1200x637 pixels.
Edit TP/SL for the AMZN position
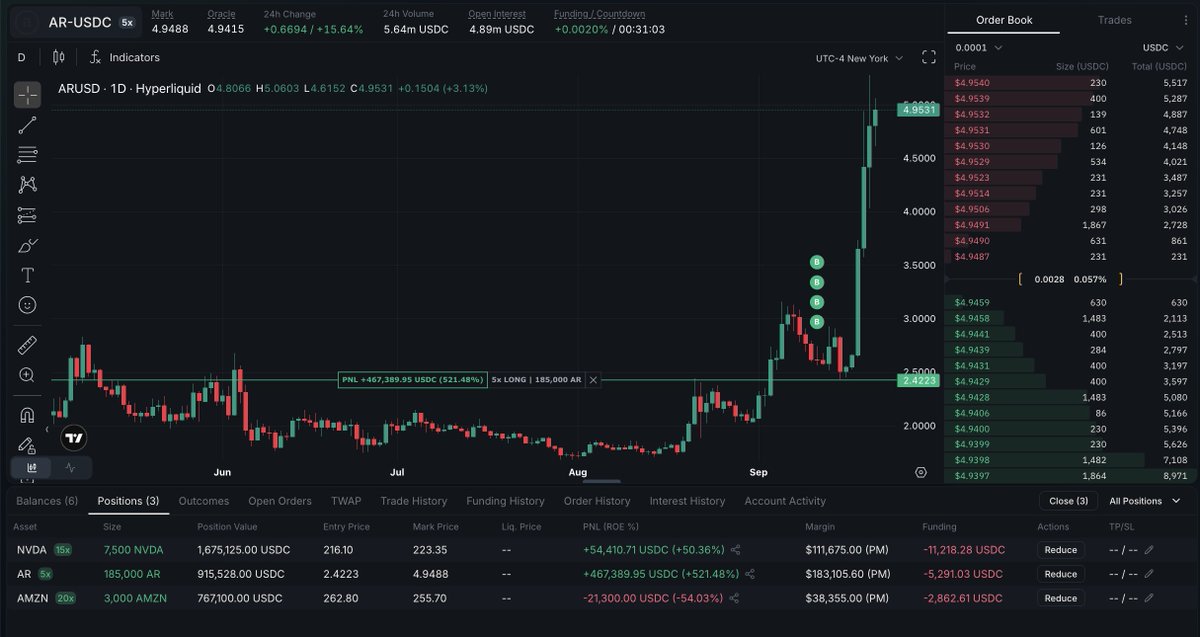coord(1149,598)
